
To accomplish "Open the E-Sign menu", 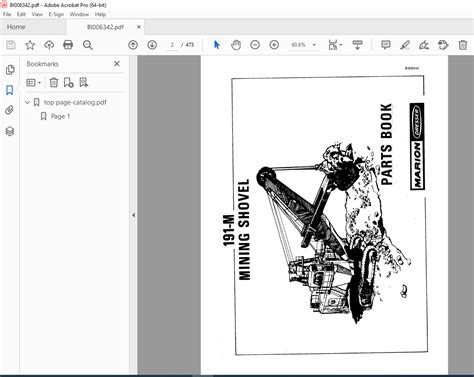I will 56,14.
